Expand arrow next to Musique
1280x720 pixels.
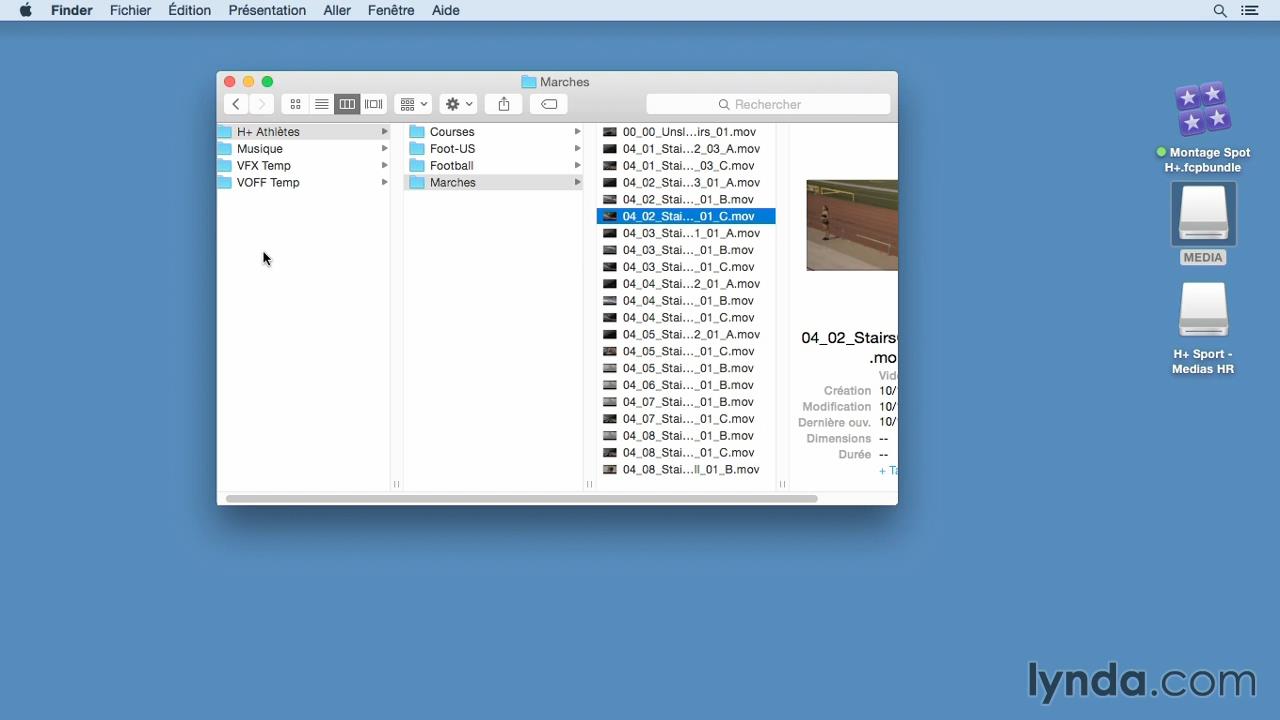(x=384, y=149)
